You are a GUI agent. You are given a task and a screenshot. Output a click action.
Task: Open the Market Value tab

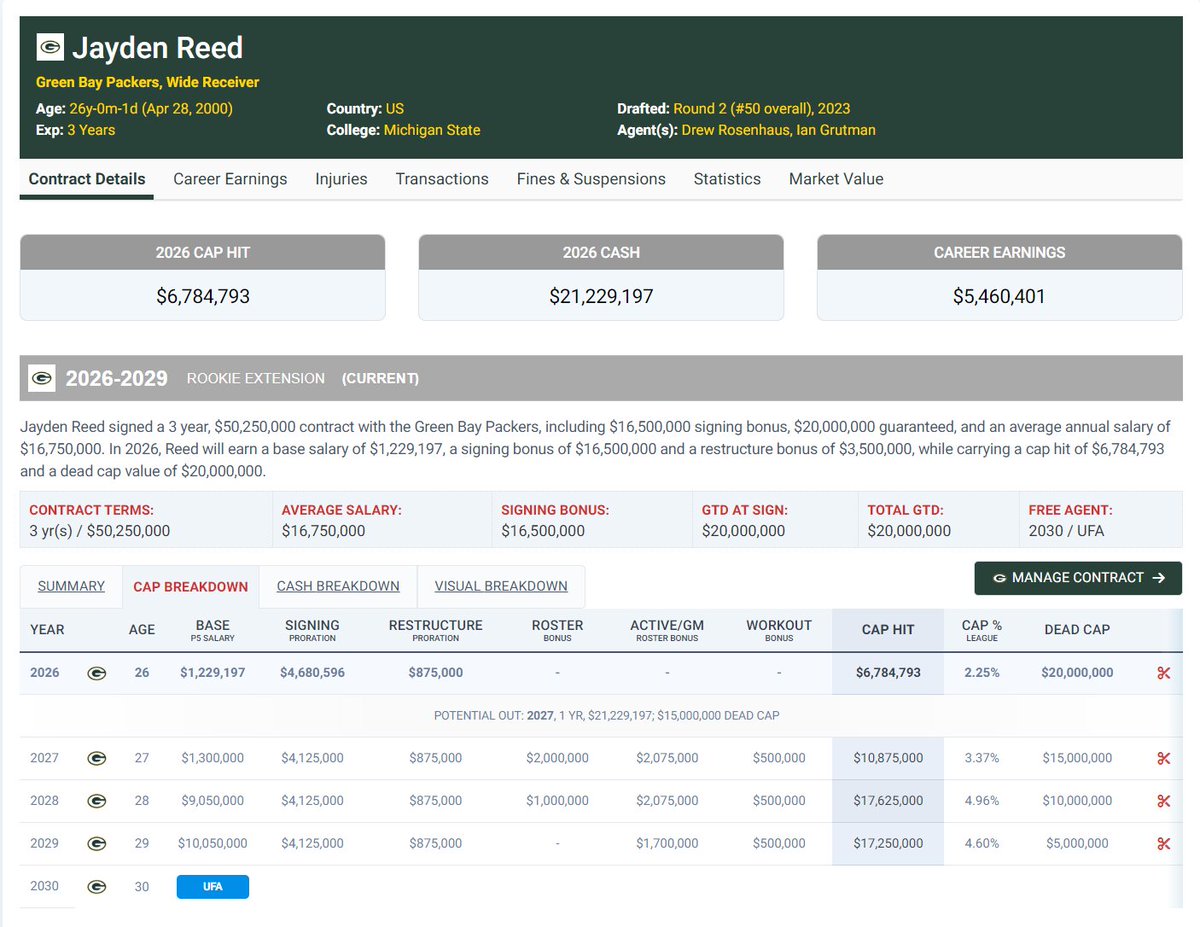tap(836, 179)
